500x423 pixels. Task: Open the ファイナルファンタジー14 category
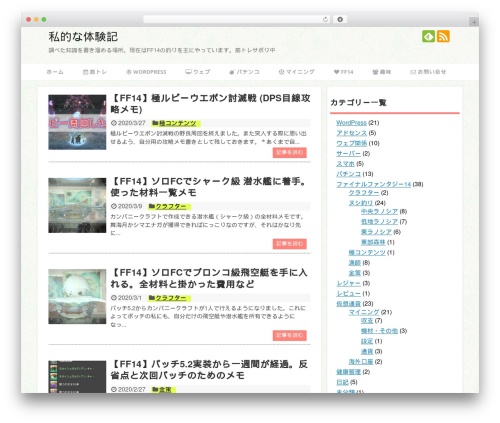click(x=373, y=184)
